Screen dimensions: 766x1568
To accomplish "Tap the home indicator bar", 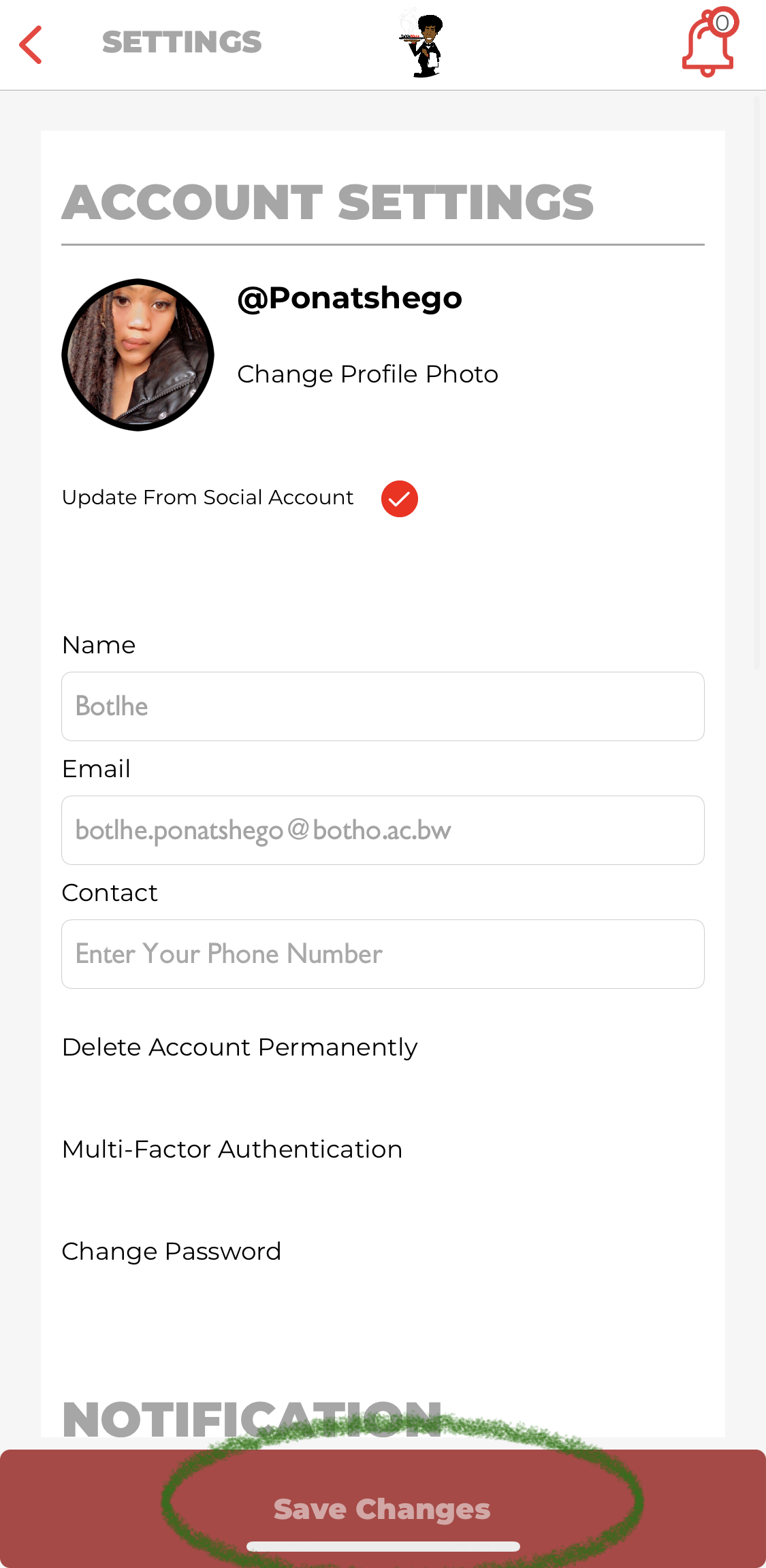I will tap(383, 1546).
